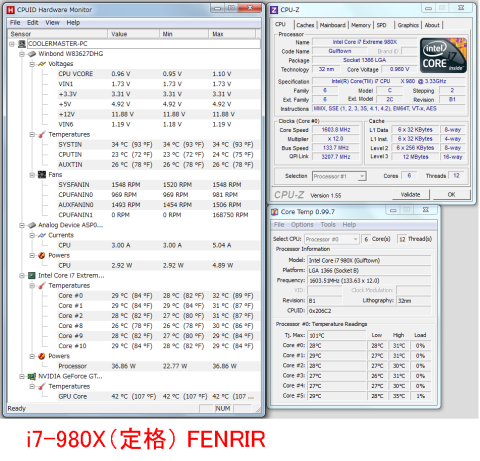Click the Voltages category icon under Winbond
480x461 pixels.
coord(42,64)
